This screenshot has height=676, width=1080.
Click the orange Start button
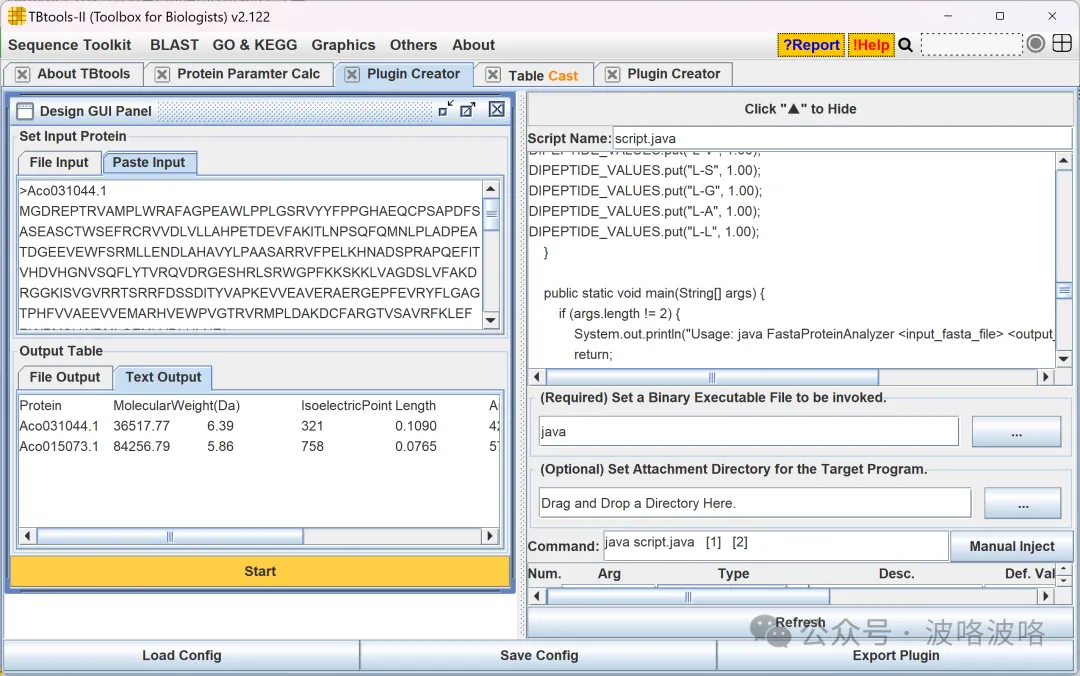point(260,571)
